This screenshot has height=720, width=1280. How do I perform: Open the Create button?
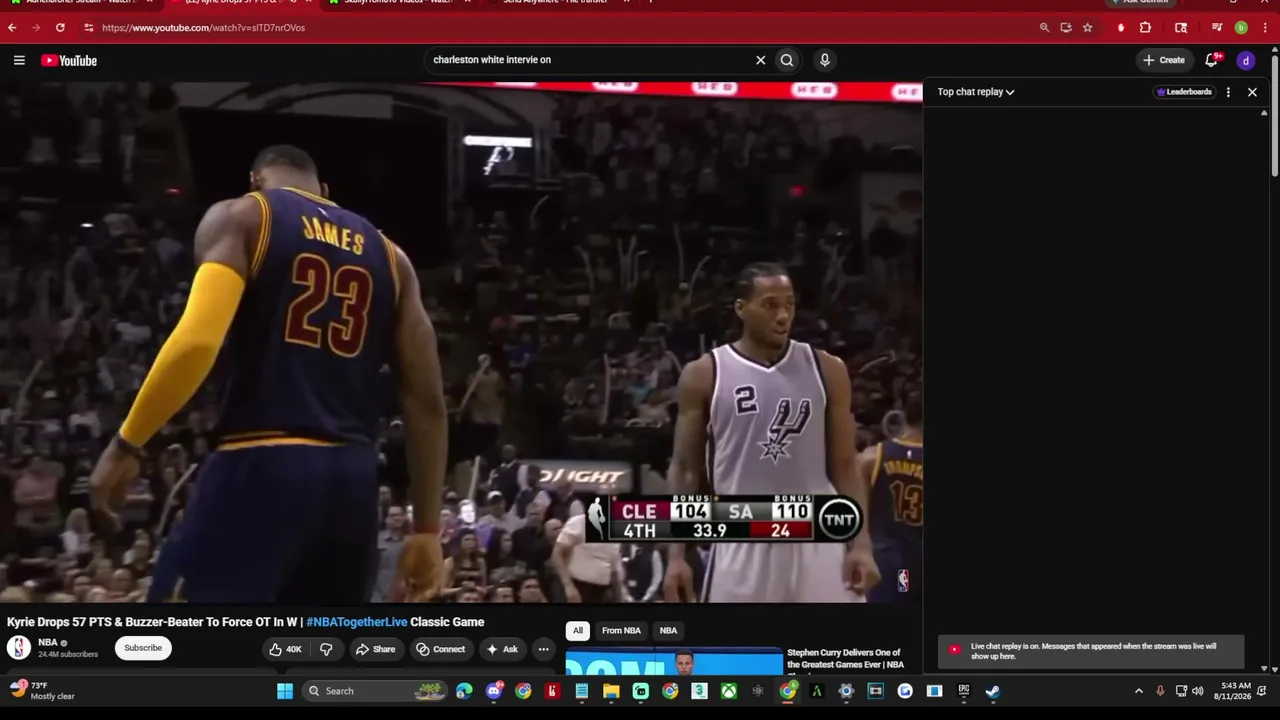(x=1165, y=60)
